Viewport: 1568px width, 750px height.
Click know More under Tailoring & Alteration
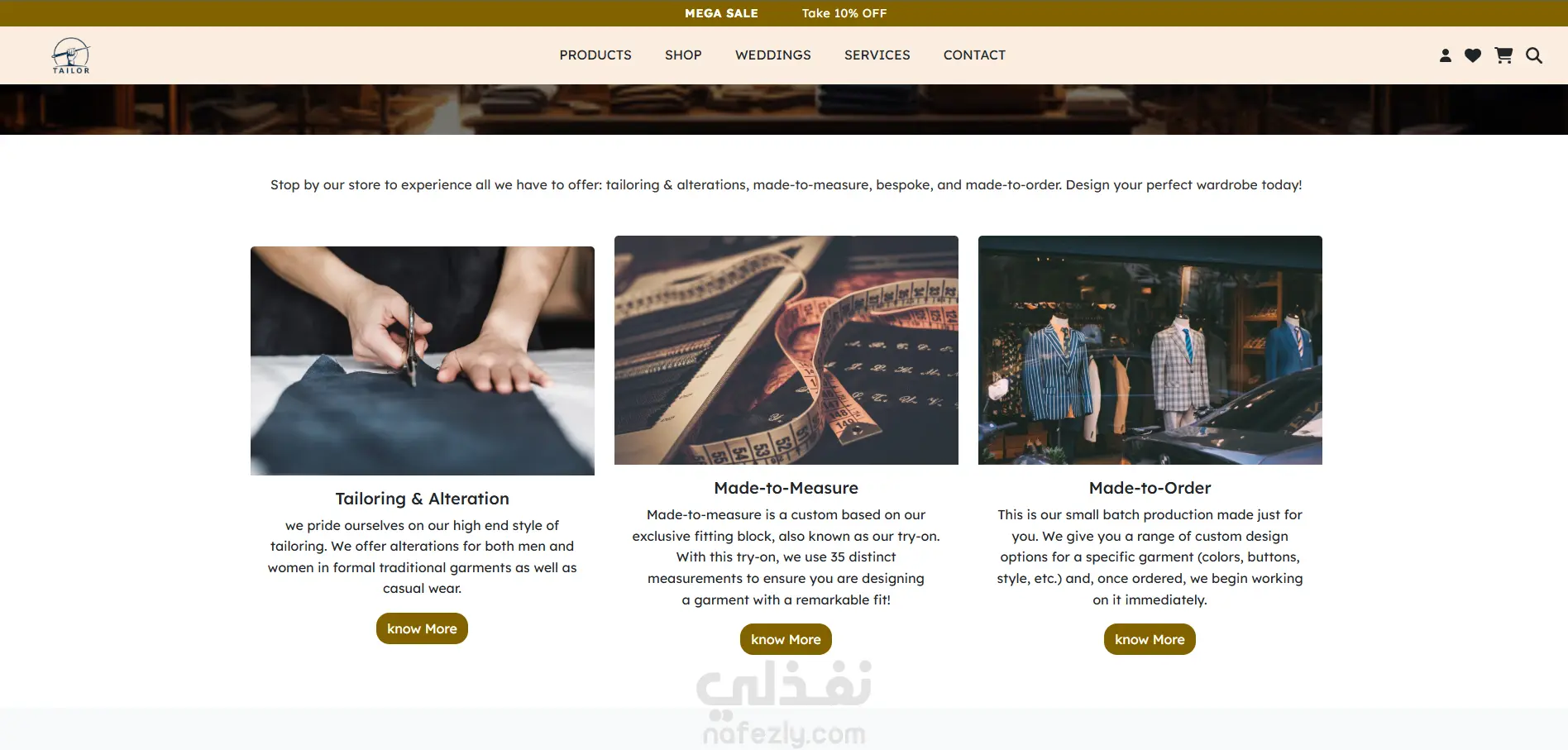point(422,628)
